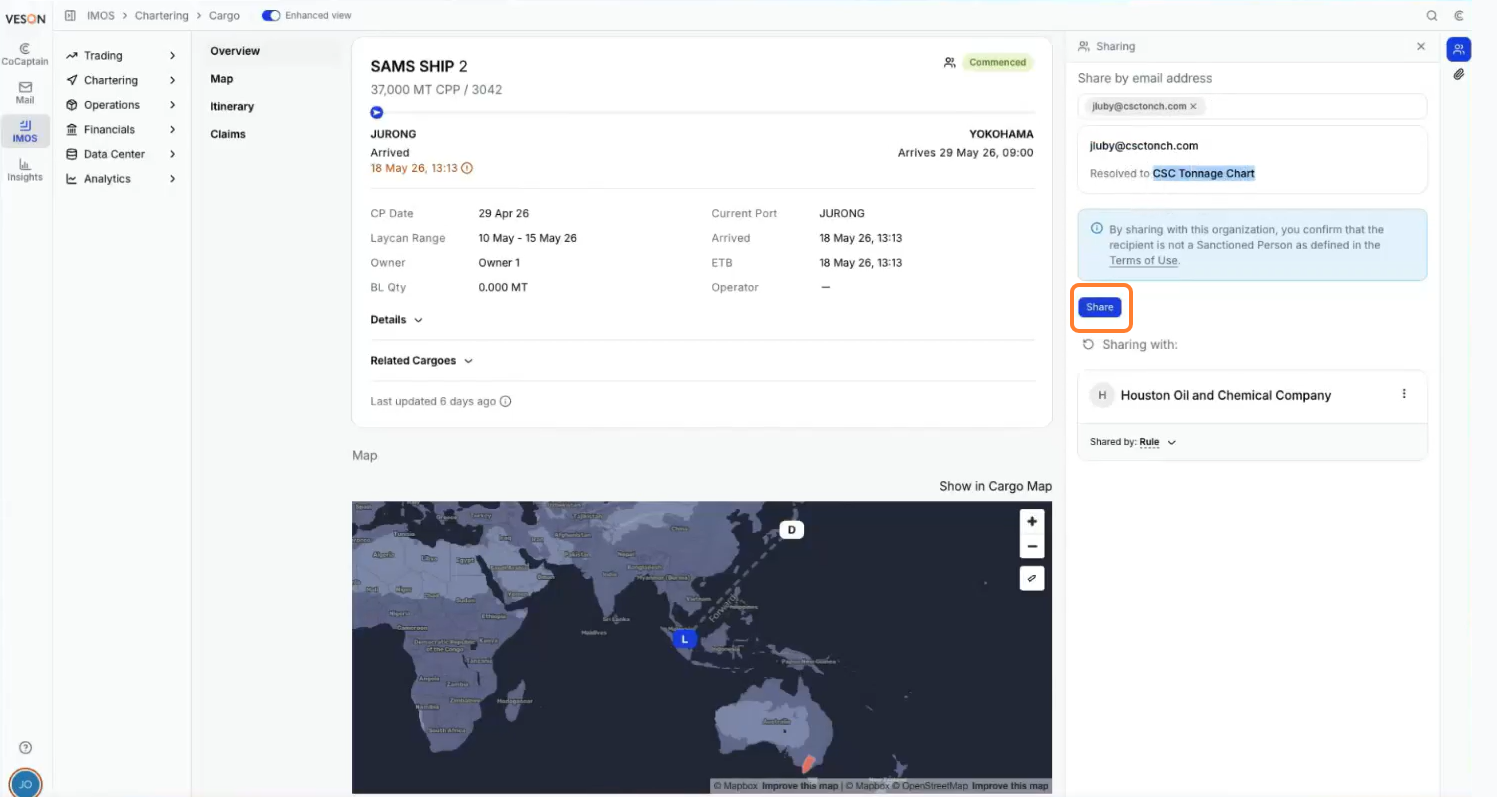Click the help question mark icon

tap(26, 748)
